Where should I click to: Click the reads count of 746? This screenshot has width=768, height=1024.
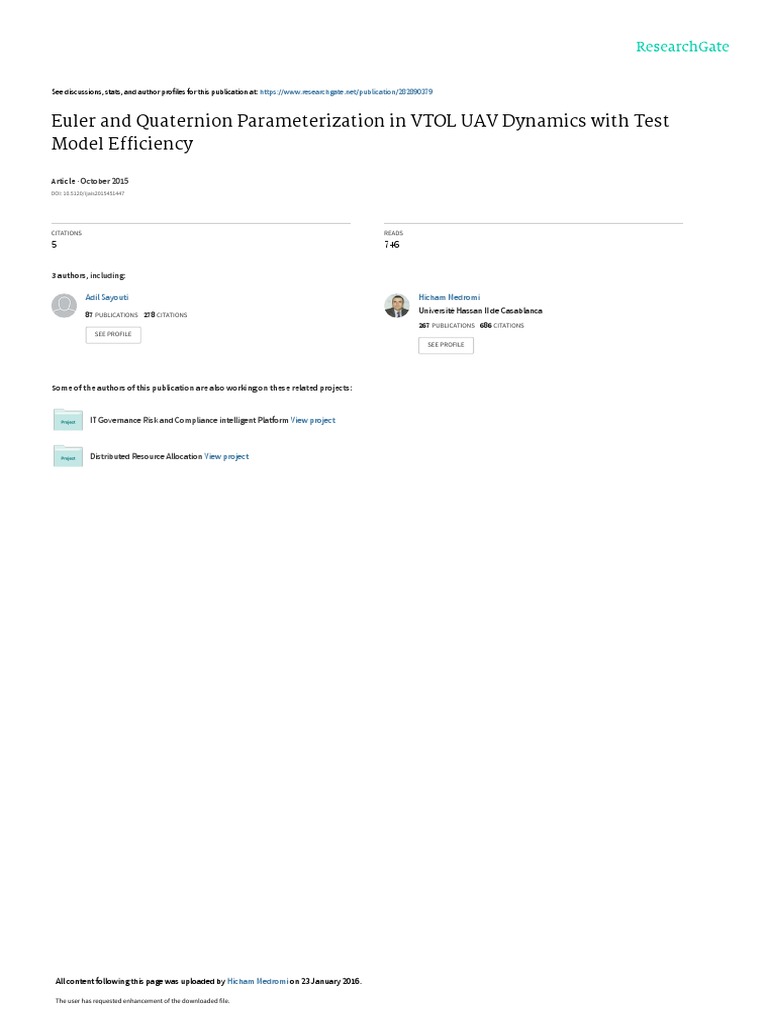coord(392,244)
